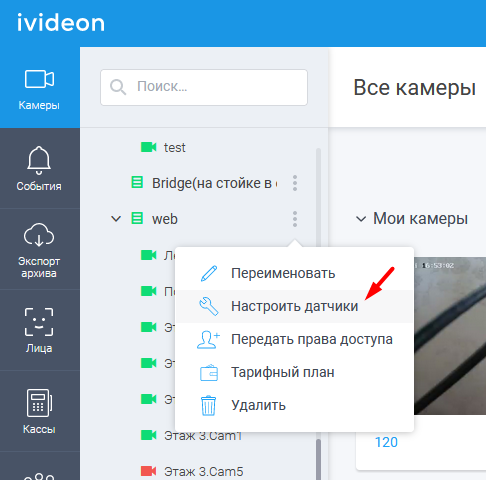Click the 120 camera name link
486x480 pixels.
[386, 442]
